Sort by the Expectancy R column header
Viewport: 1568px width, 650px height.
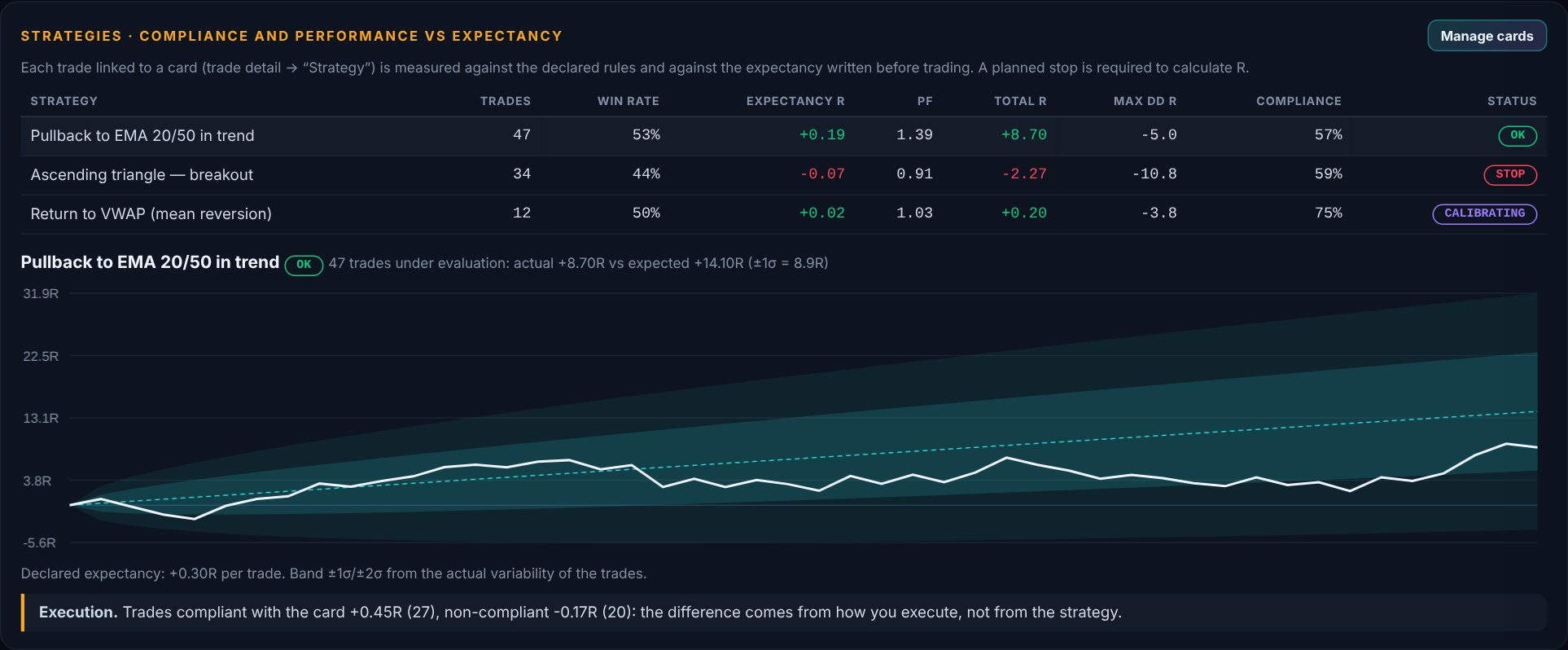tap(795, 101)
